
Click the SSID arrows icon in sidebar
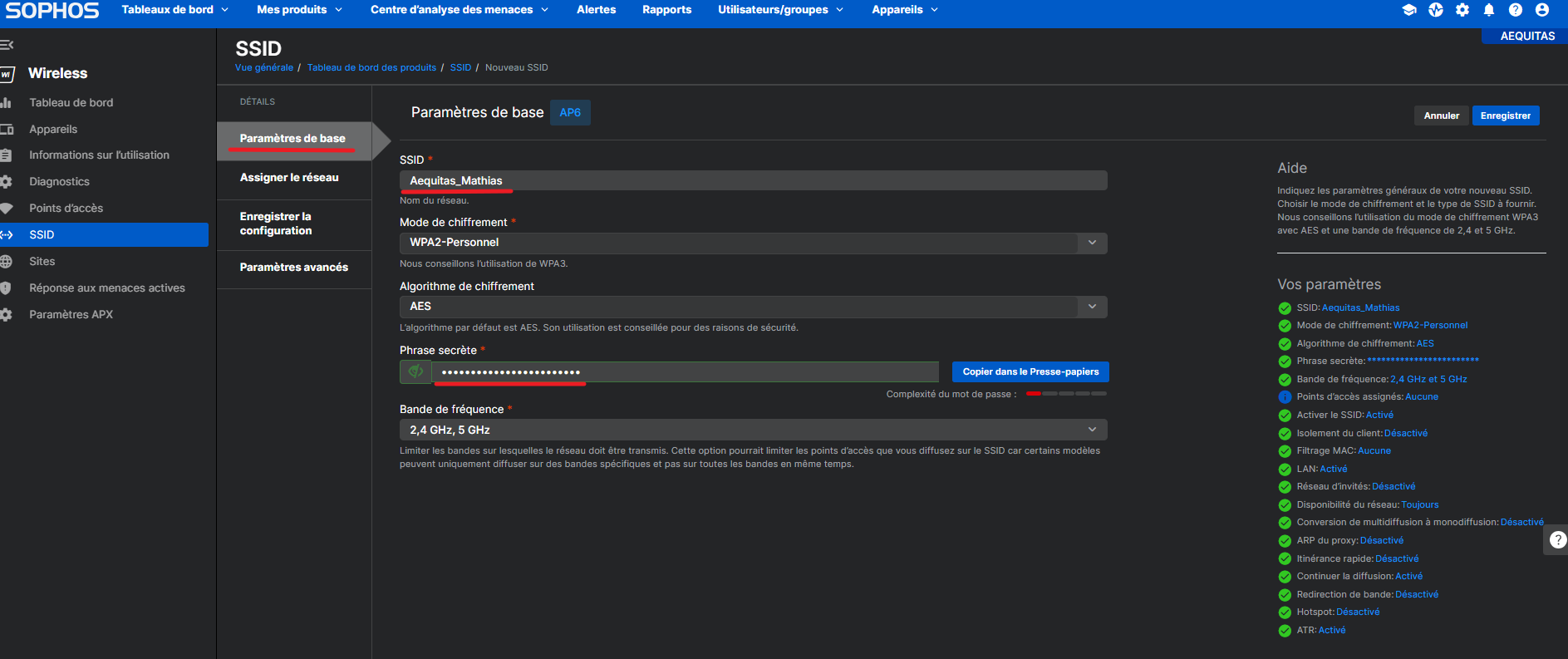point(7,235)
